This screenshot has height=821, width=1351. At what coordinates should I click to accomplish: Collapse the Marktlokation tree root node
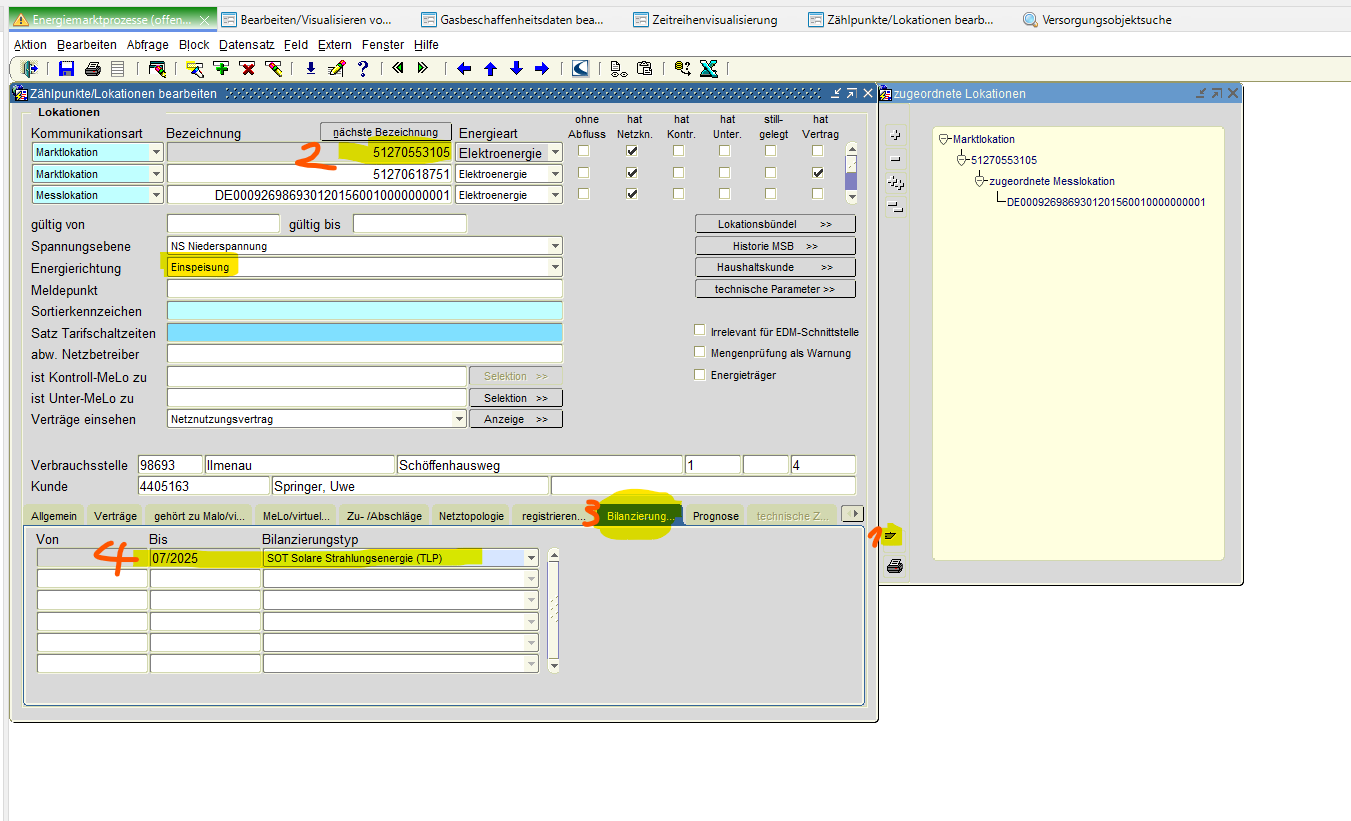[x=945, y=139]
